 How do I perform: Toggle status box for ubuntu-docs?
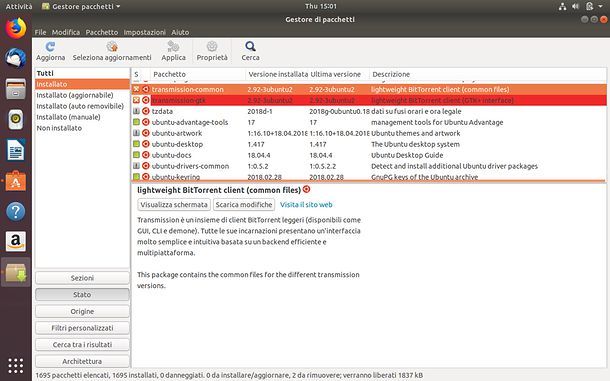pos(136,155)
